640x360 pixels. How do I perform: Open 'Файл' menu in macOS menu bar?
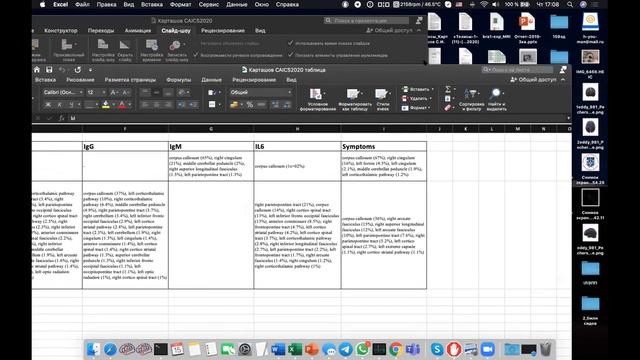coord(82,4)
